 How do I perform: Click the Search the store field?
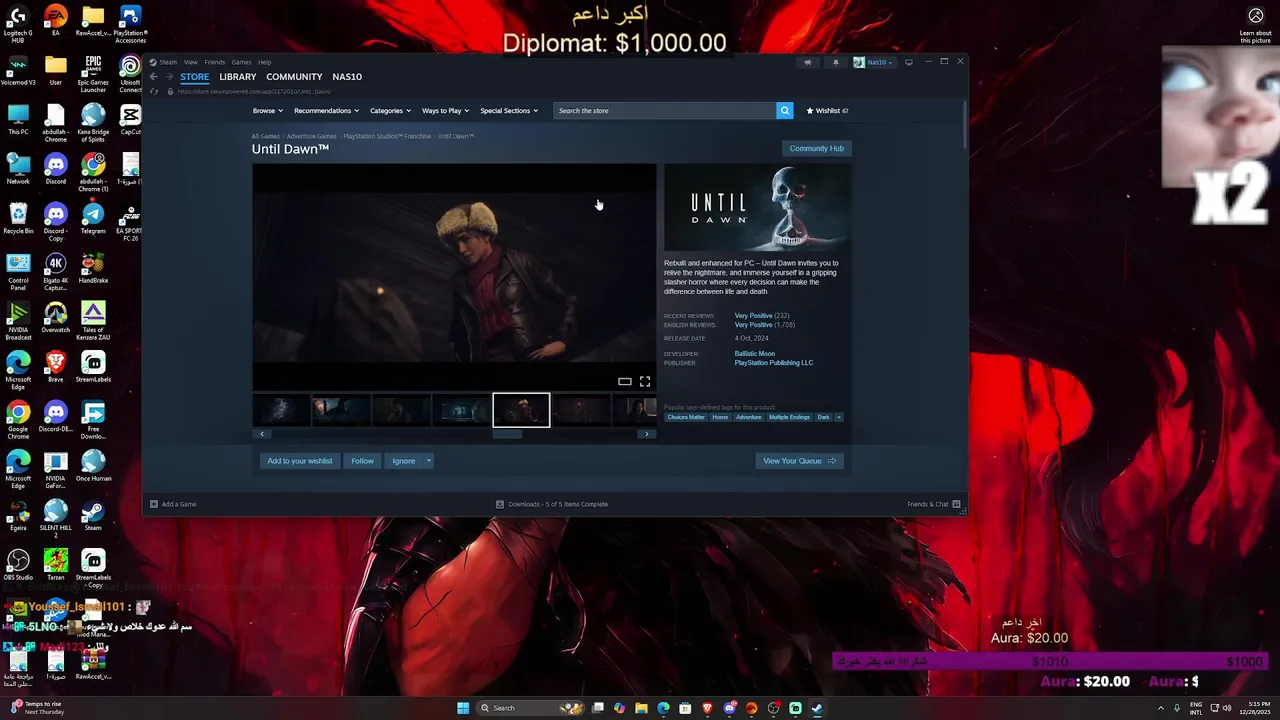[x=665, y=111]
